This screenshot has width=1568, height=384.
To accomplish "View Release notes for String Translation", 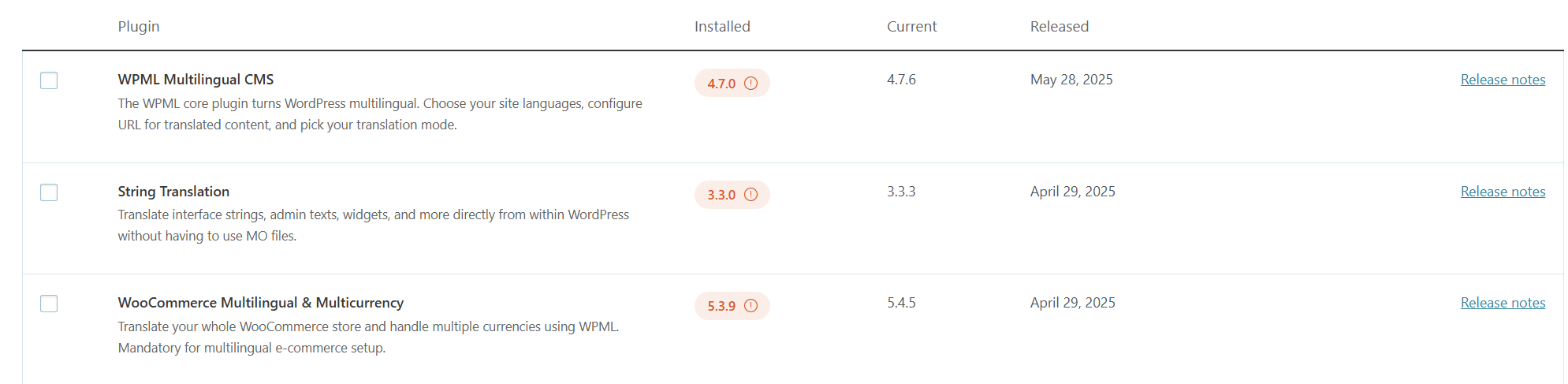I will point(1503,192).
